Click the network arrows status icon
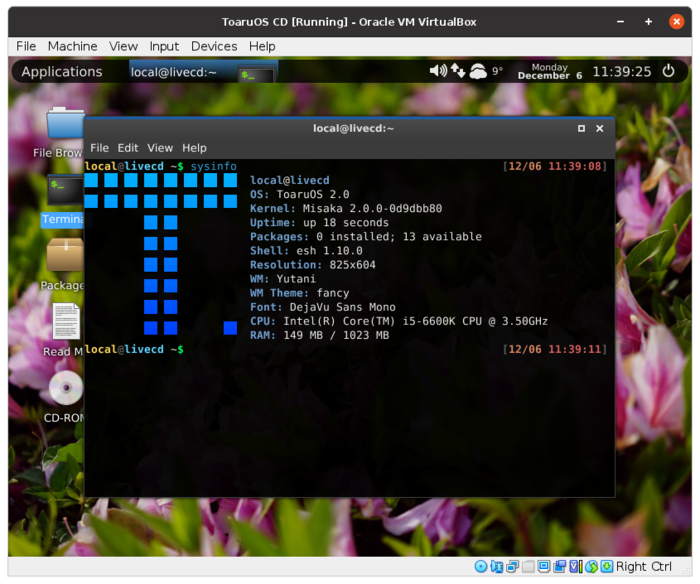The height and width of the screenshot is (584, 700). point(458,71)
